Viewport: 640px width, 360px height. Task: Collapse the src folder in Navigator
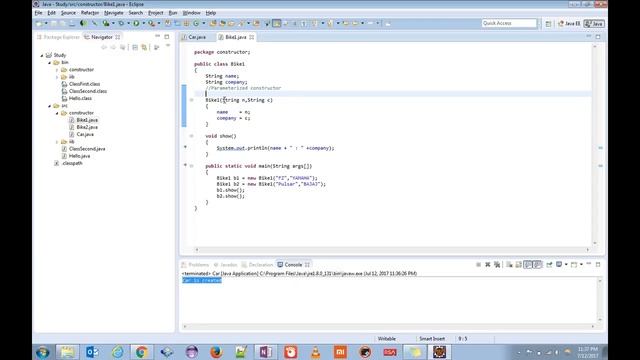point(49,106)
